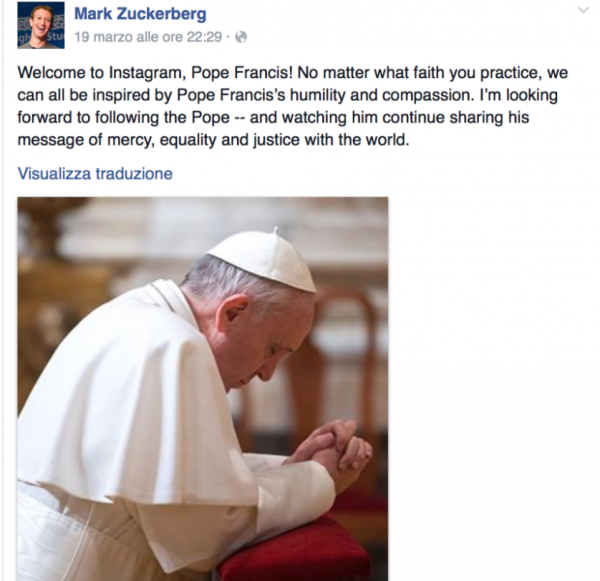Open the Pope Francis praying photo
Image resolution: width=600 pixels, height=581 pixels.
tap(203, 389)
